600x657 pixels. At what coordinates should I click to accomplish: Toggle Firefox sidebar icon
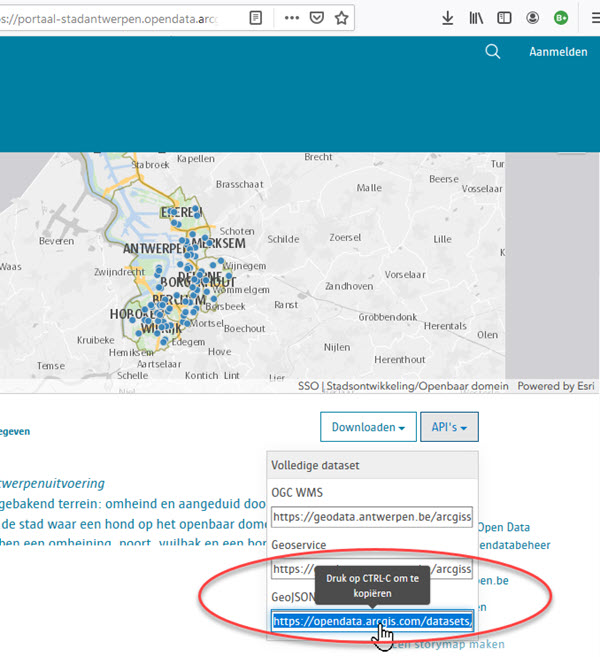tap(504, 18)
